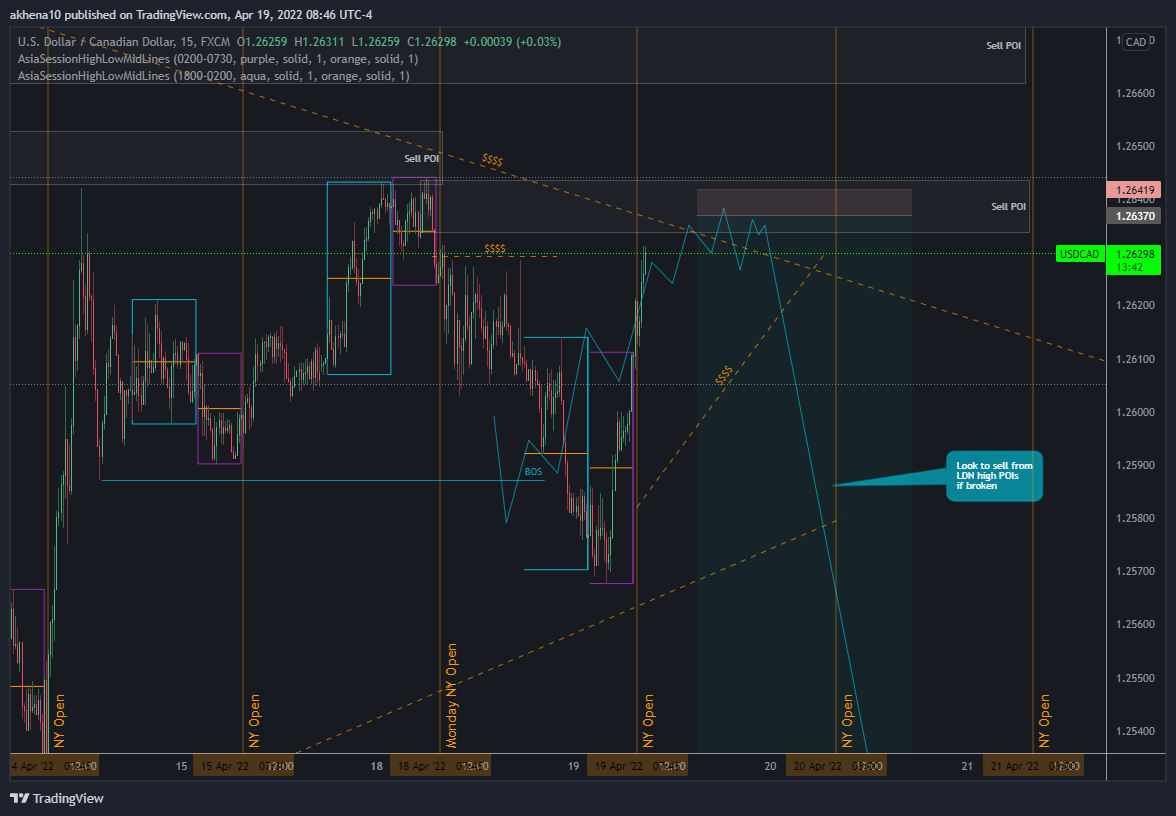Click the CAD currency button on price axis
The height and width of the screenshot is (816, 1176).
(x=1136, y=42)
